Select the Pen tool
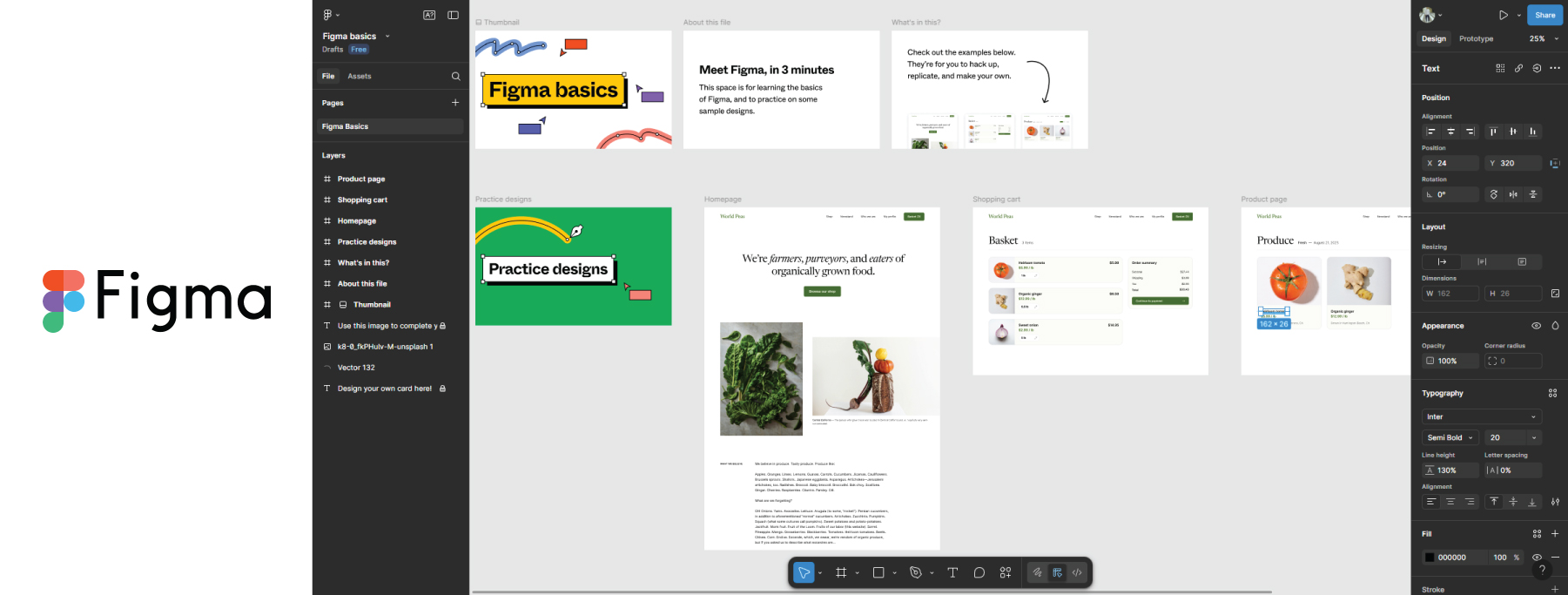 click(x=915, y=572)
